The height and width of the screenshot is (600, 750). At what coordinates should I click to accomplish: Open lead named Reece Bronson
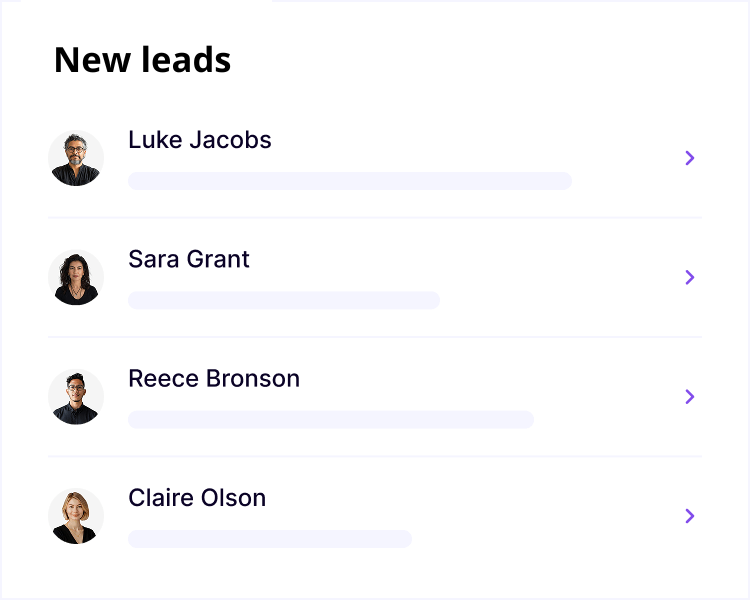point(214,379)
